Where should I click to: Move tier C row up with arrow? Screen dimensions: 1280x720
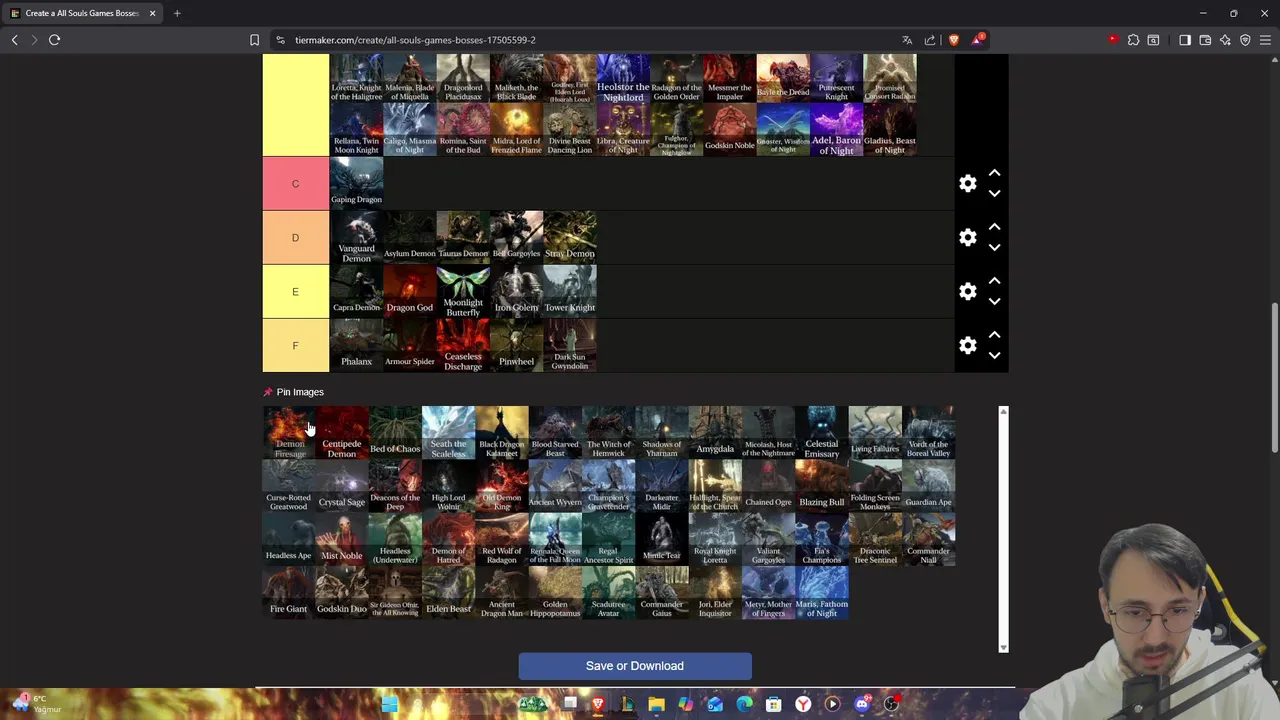(x=994, y=173)
